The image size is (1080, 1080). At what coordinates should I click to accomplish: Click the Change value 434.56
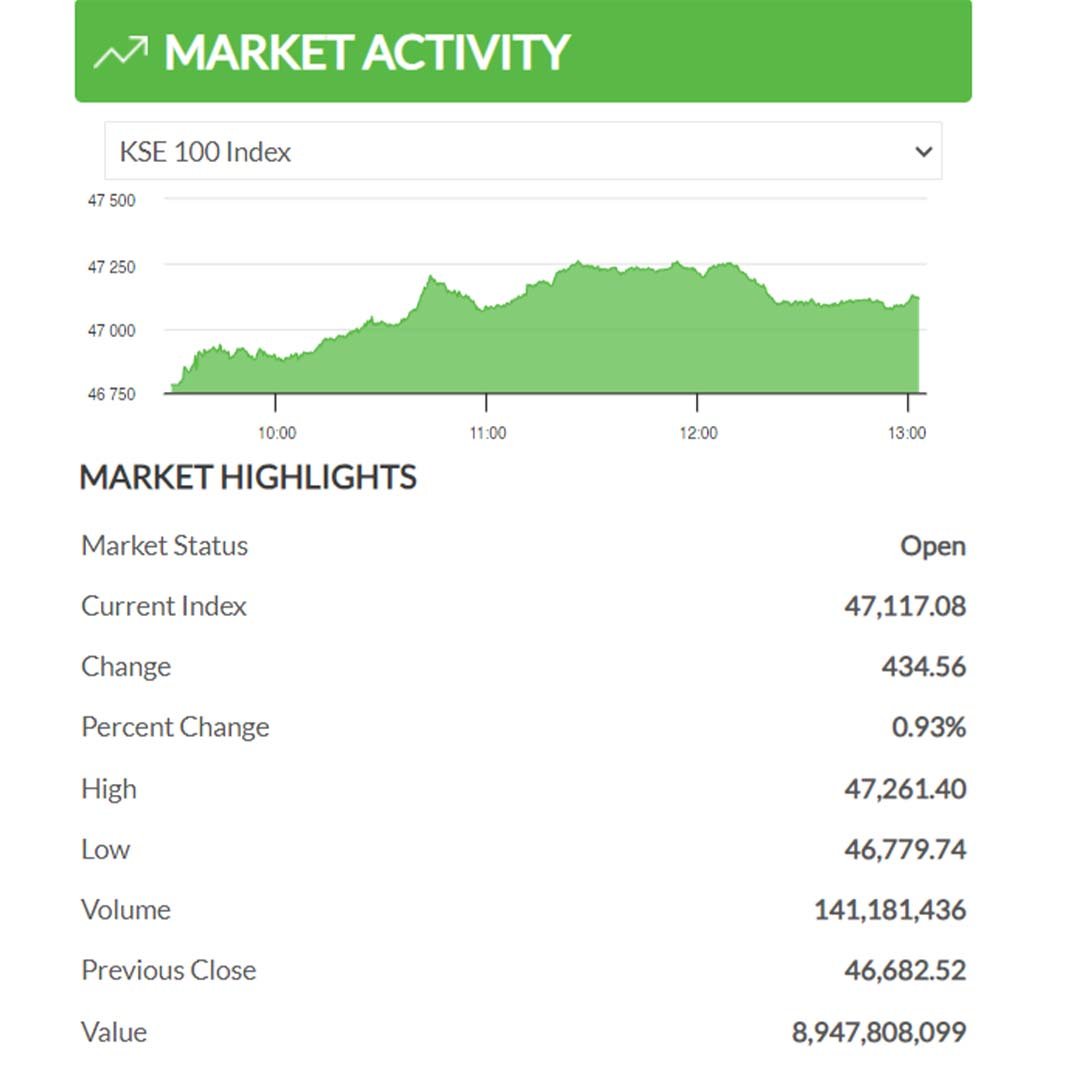923,667
